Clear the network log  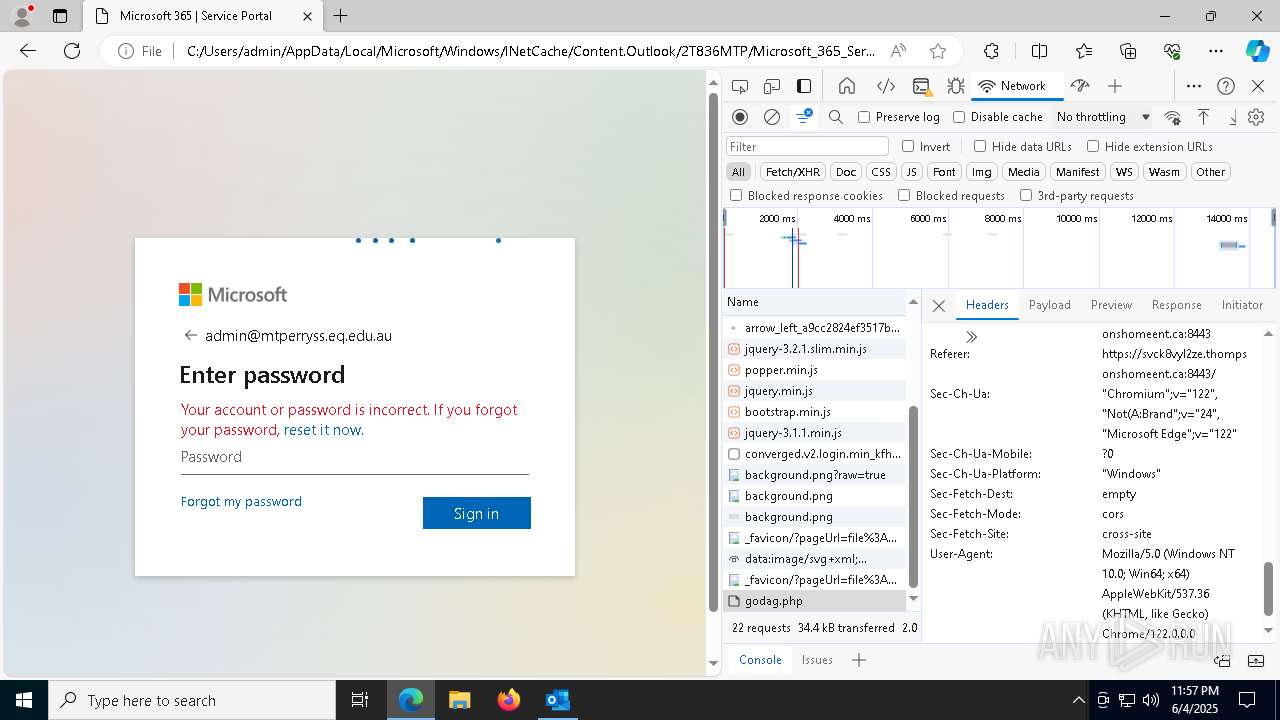click(x=772, y=117)
